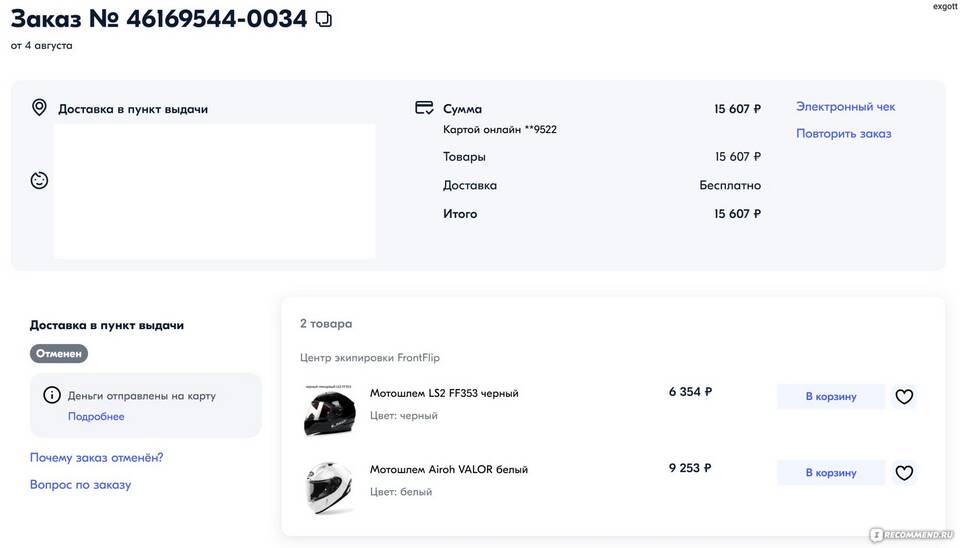The height and width of the screenshot is (548, 960).
Task: Add Airoh VALOR helmet В корзину
Action: coord(831,473)
